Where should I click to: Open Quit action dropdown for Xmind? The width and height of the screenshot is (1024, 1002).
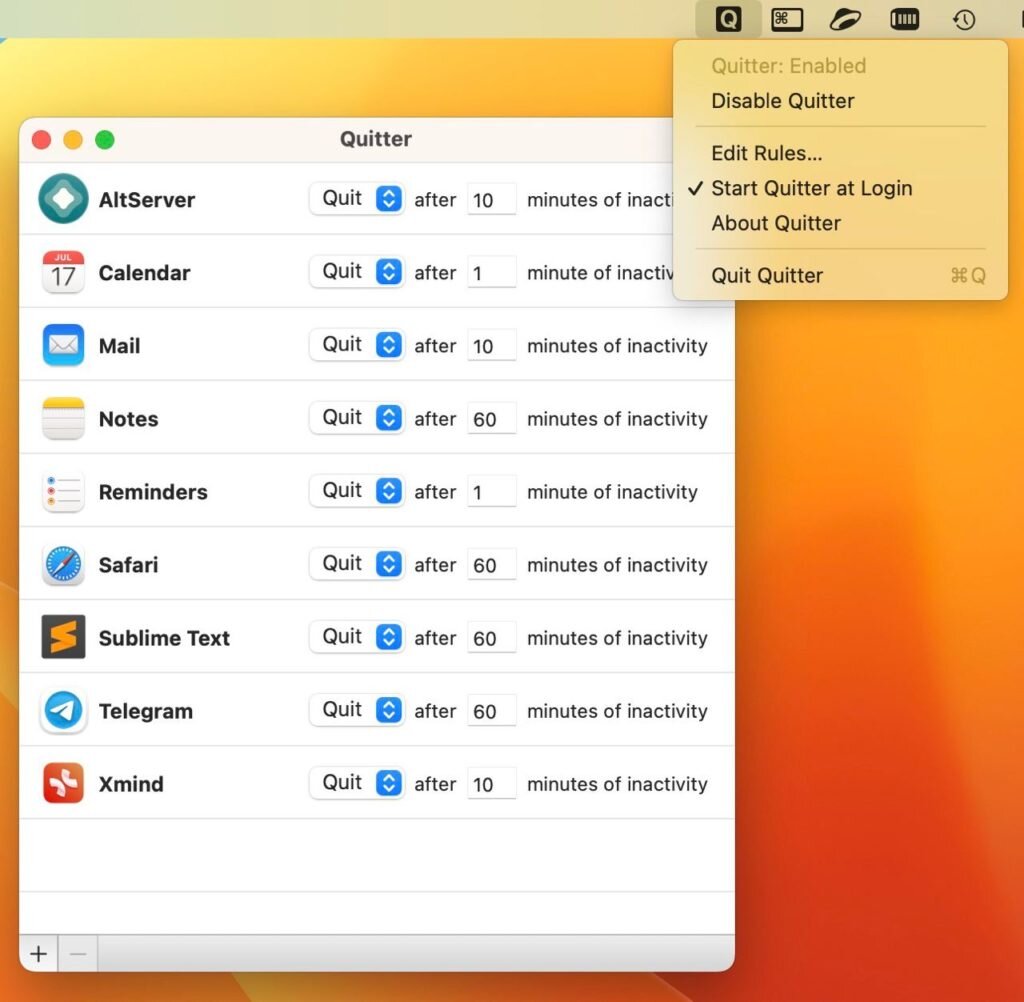click(x=357, y=783)
